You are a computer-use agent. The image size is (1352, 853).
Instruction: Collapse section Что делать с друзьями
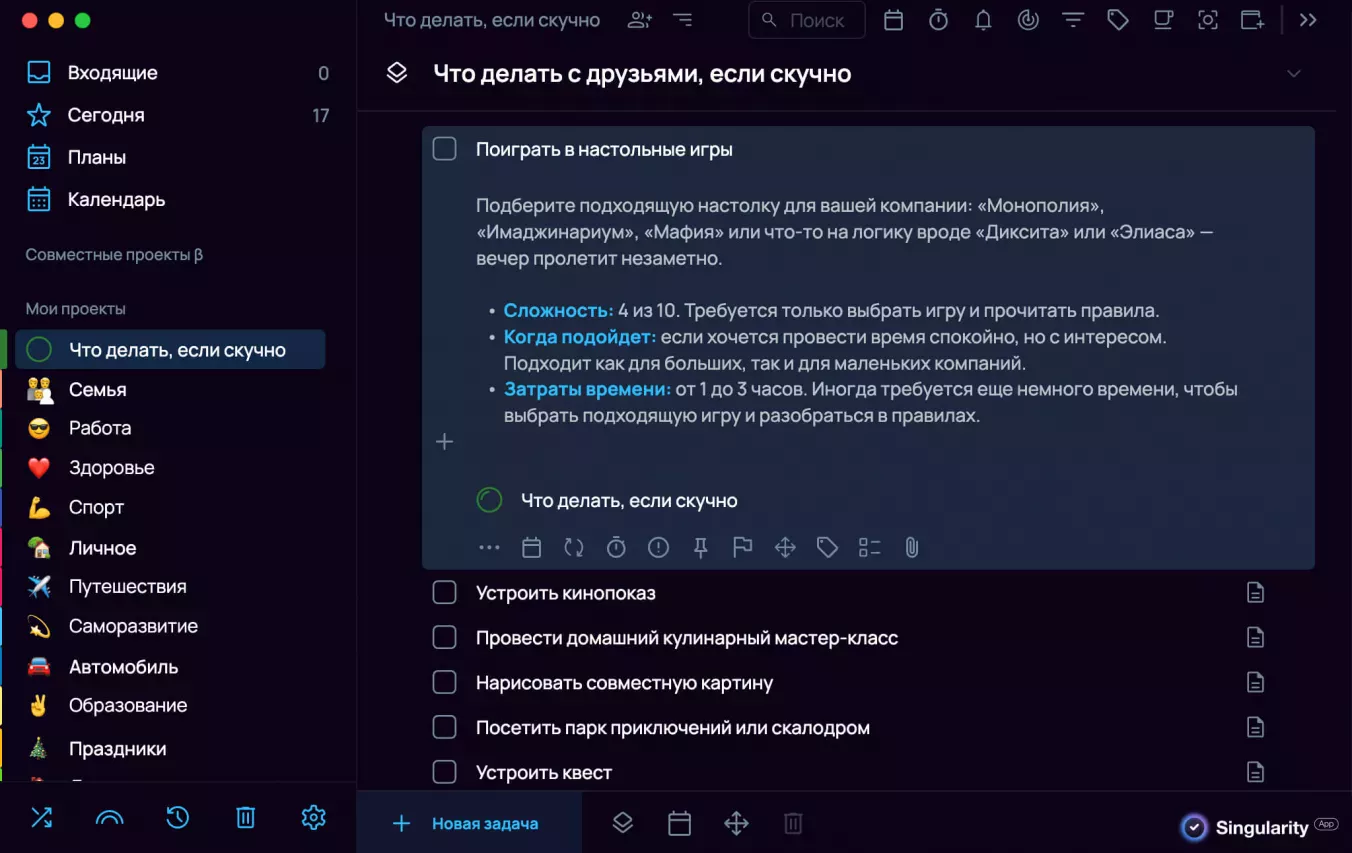(x=1294, y=74)
